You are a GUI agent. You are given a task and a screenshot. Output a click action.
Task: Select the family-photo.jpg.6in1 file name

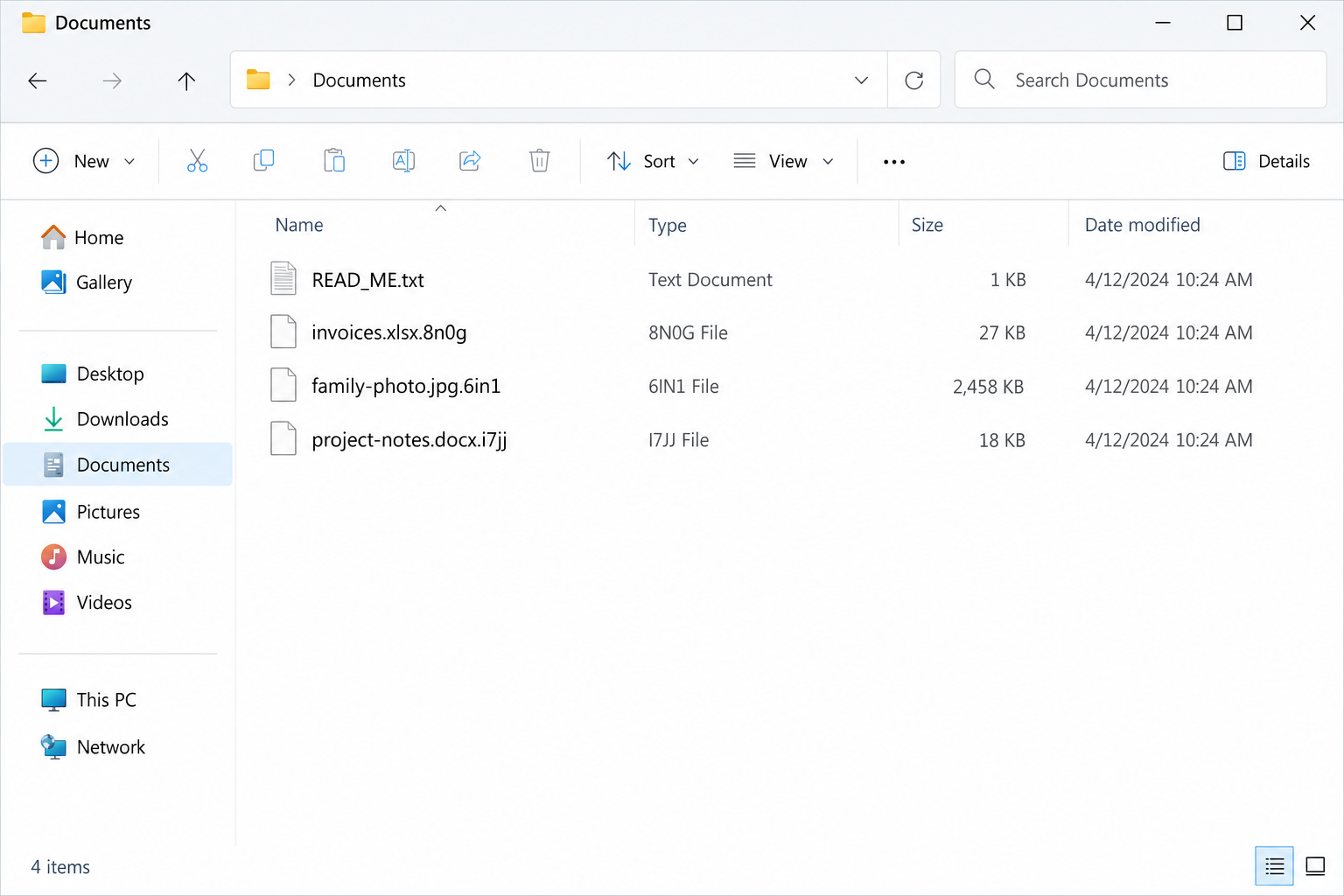406,386
